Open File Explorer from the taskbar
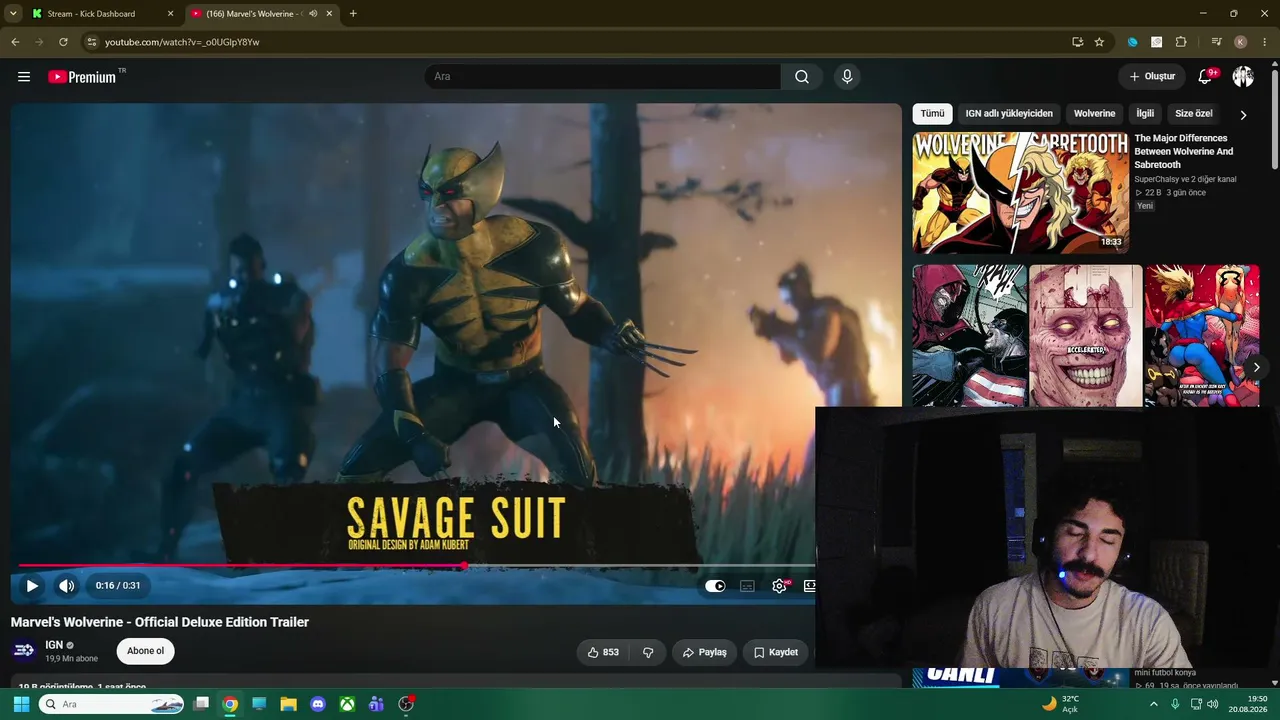Viewport: 1280px width, 720px height. pyautogui.click(x=288, y=704)
